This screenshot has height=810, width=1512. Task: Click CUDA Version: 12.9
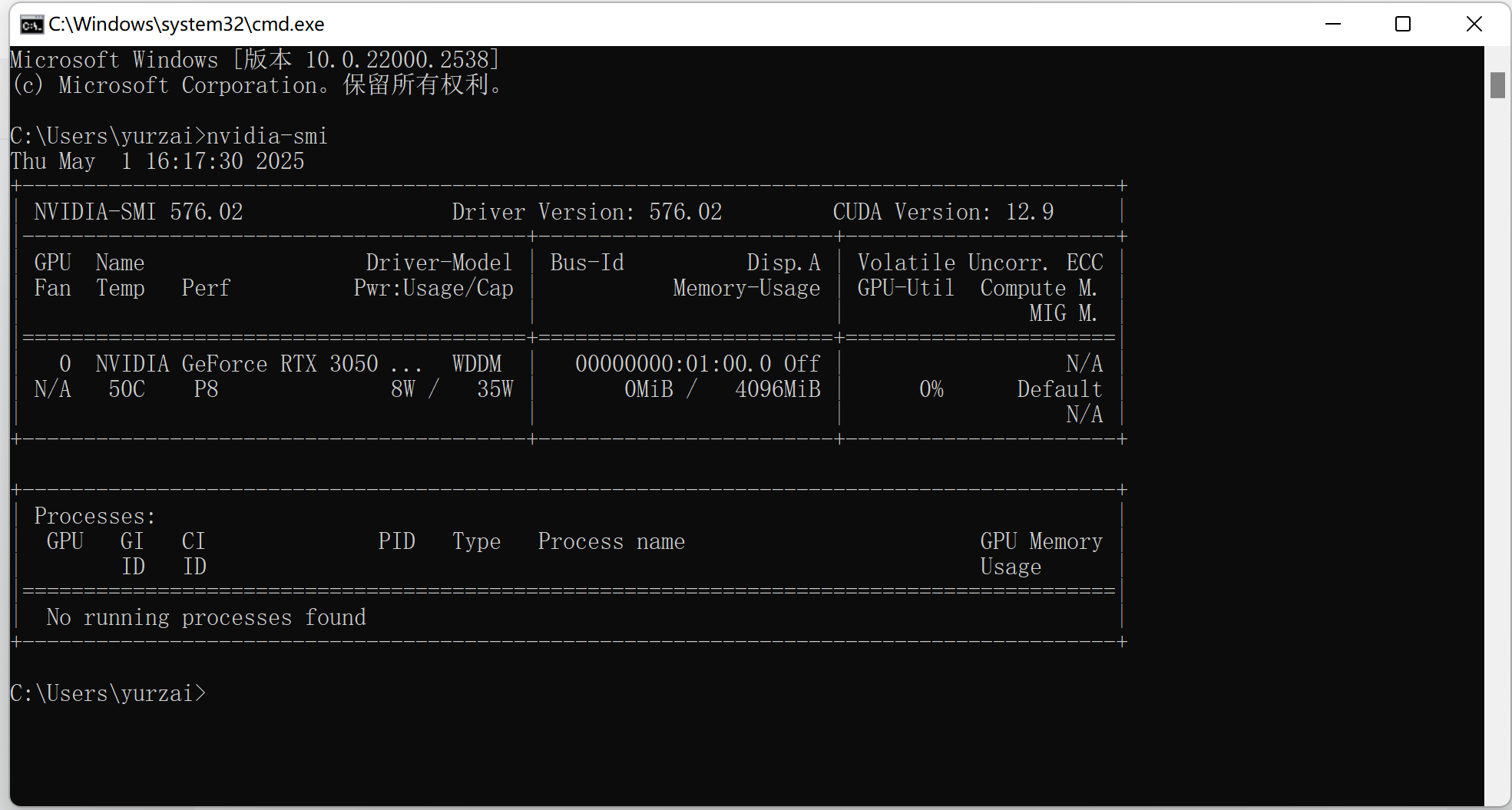click(944, 212)
